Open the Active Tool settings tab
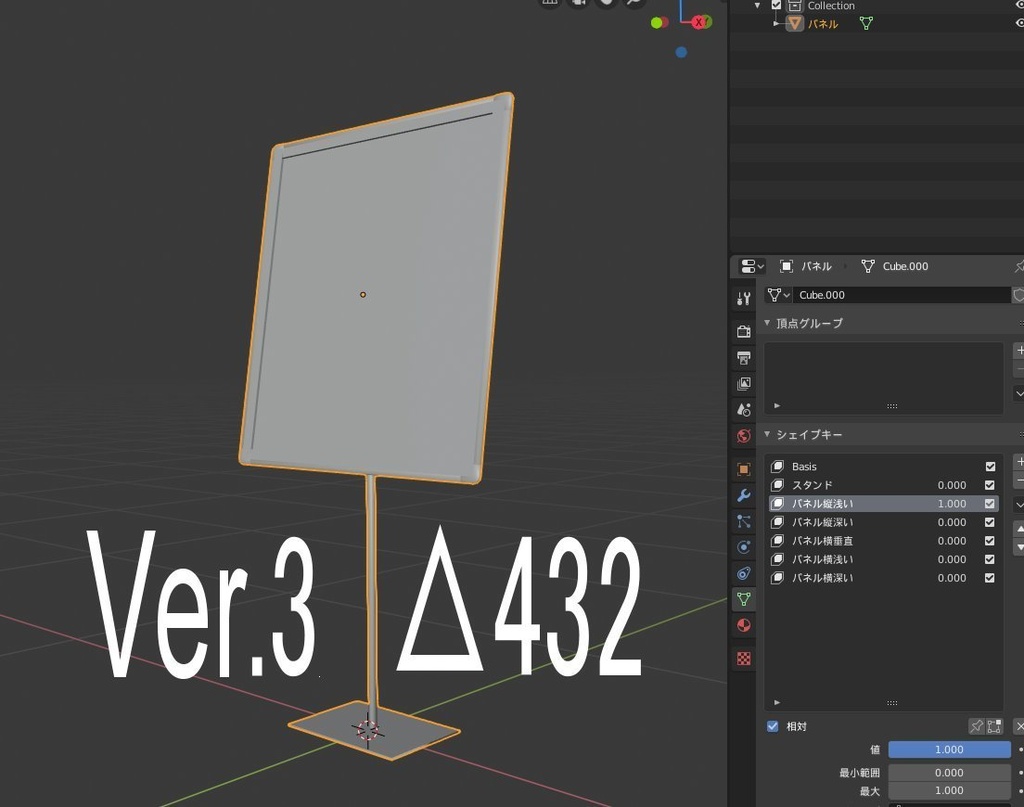The height and width of the screenshot is (807, 1024). (x=744, y=298)
